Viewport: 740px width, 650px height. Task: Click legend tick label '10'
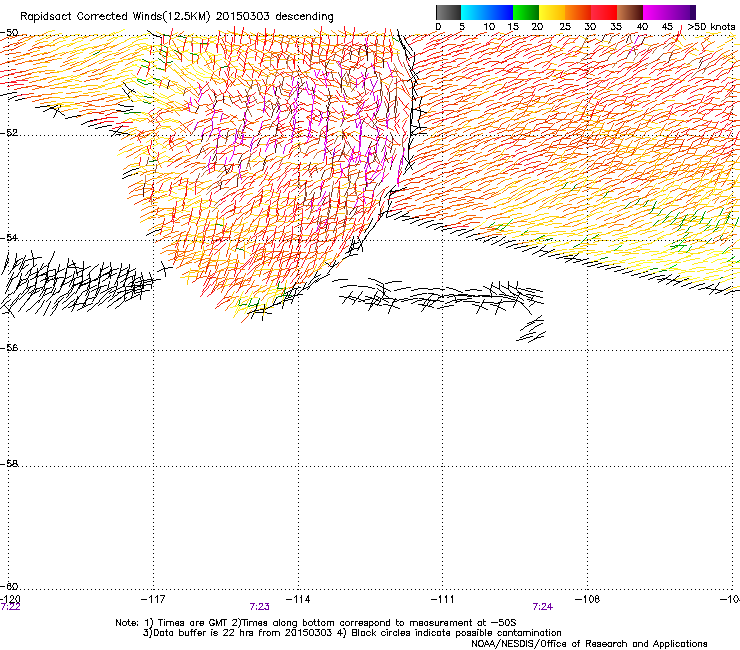489,27
